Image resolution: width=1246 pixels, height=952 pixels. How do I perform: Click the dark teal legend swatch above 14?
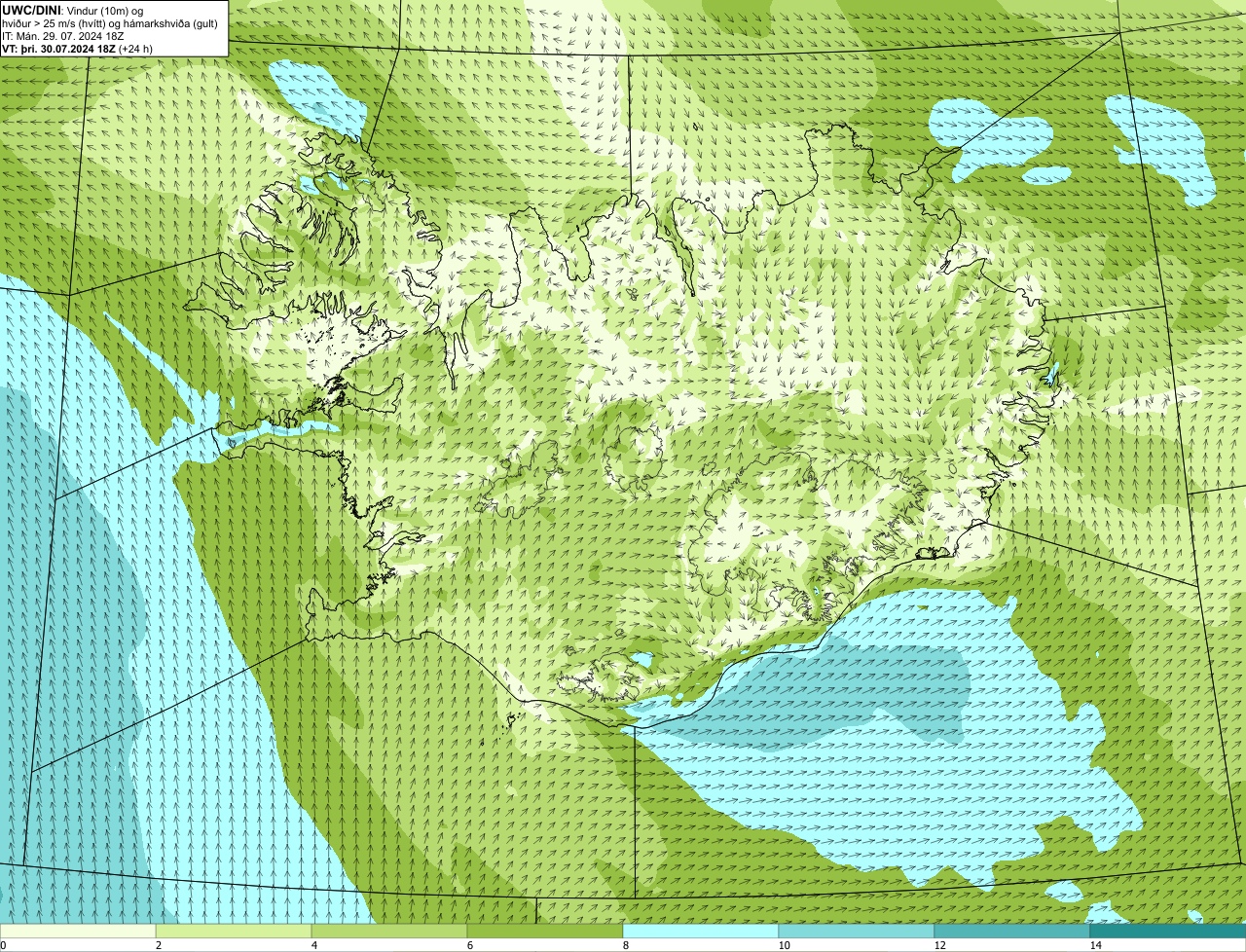coord(1168,931)
